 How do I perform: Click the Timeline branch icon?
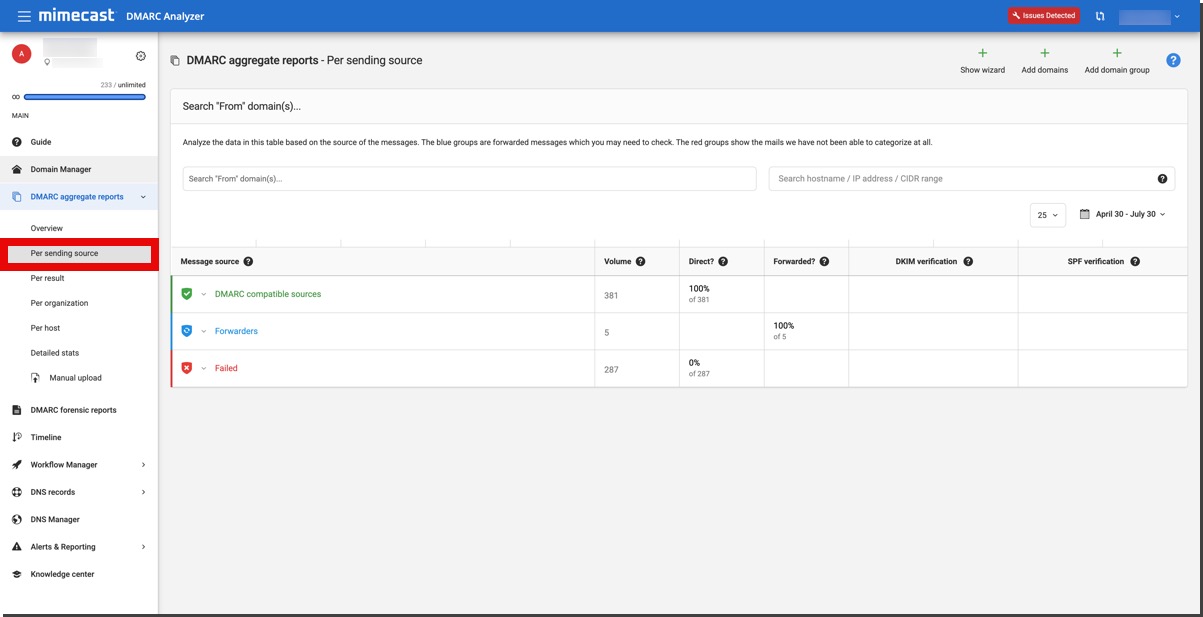coord(17,437)
